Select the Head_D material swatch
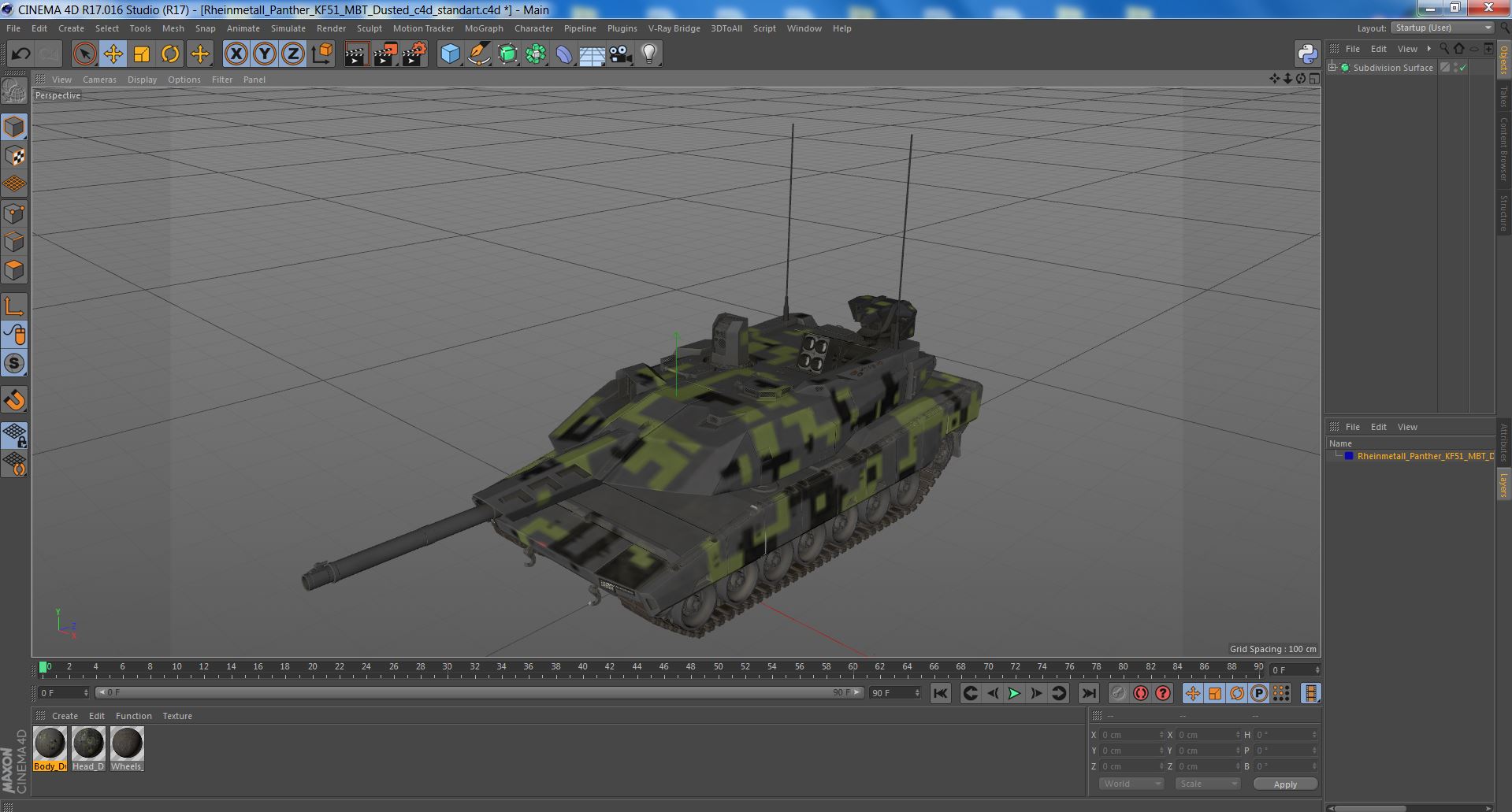Viewport: 1512px width, 812px height. pyautogui.click(x=88, y=748)
